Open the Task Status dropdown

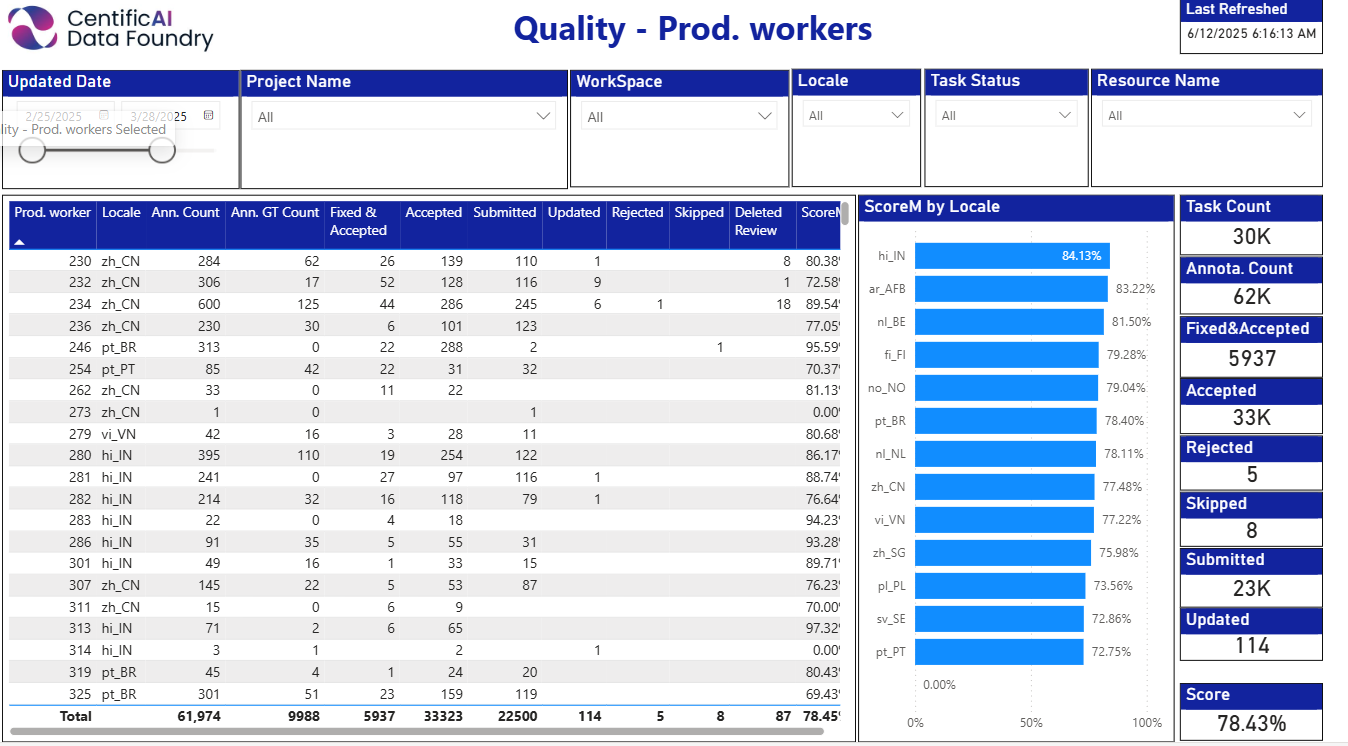pyautogui.click(x=1066, y=116)
